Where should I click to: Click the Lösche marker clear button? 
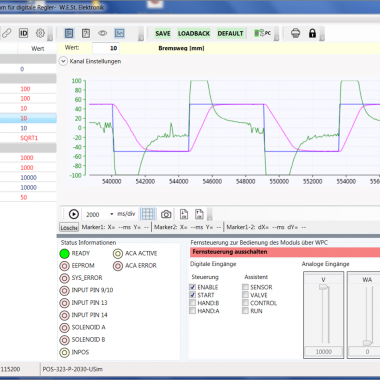[69, 227]
